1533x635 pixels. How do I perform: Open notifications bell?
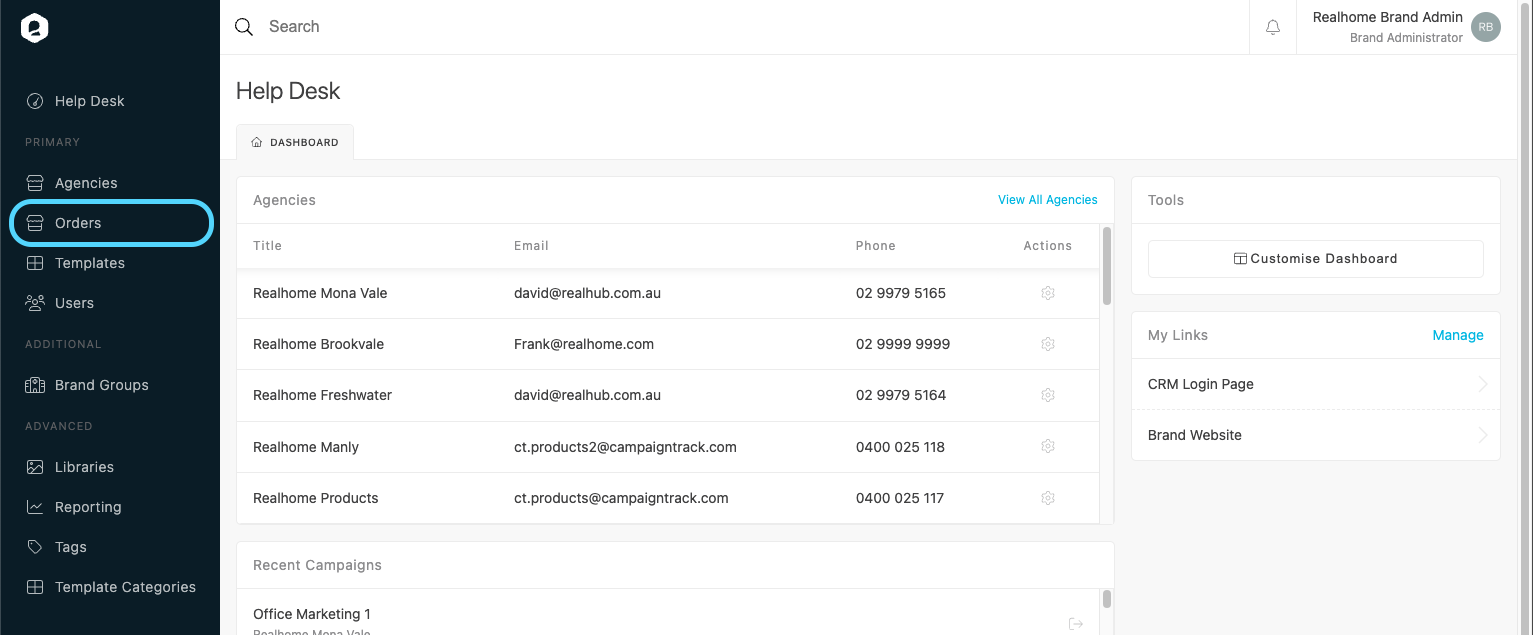click(1273, 27)
